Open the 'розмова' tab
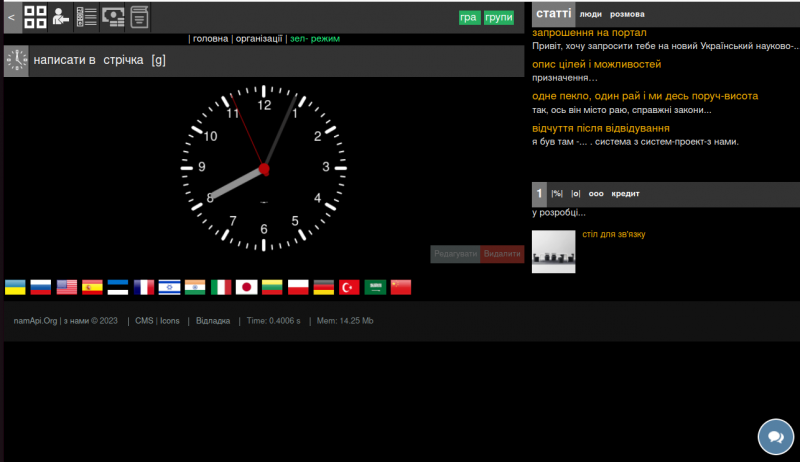 tap(627, 15)
